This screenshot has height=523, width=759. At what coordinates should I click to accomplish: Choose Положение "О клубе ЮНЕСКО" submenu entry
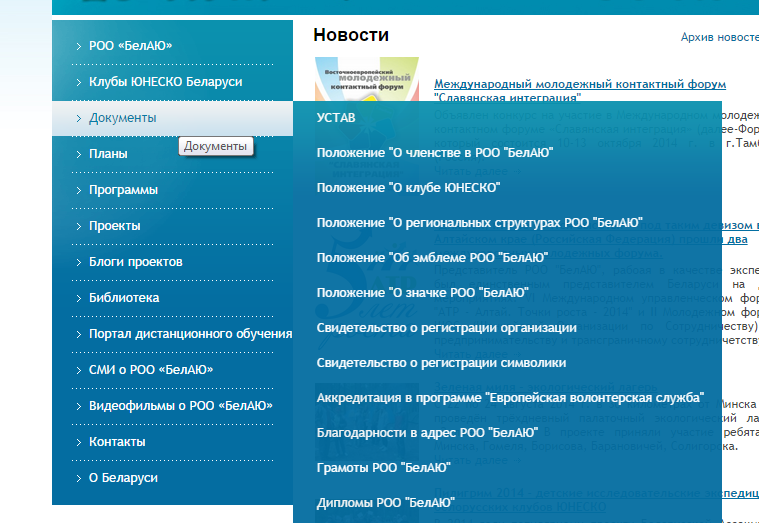pos(408,188)
